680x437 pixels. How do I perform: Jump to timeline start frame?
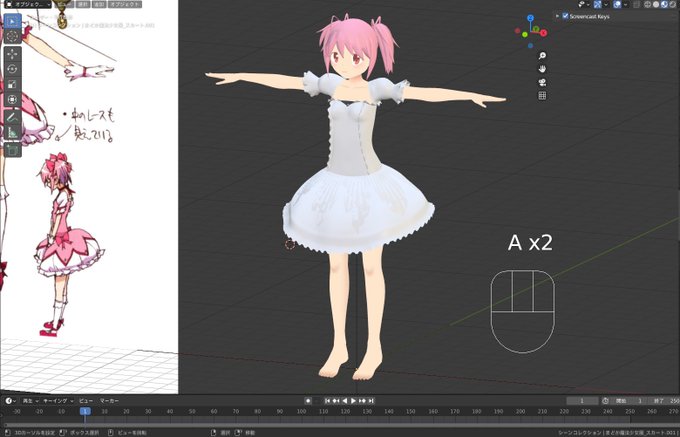click(x=328, y=401)
